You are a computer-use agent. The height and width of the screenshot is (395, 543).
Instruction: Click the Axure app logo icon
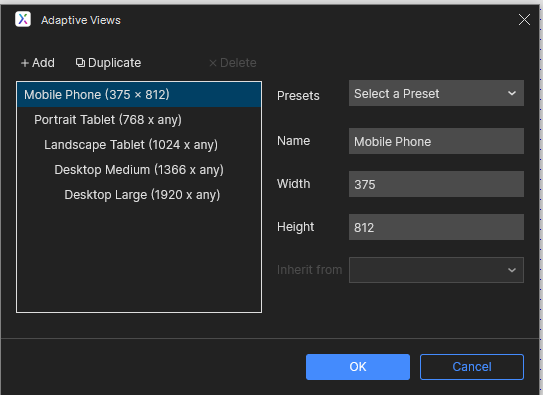23,19
